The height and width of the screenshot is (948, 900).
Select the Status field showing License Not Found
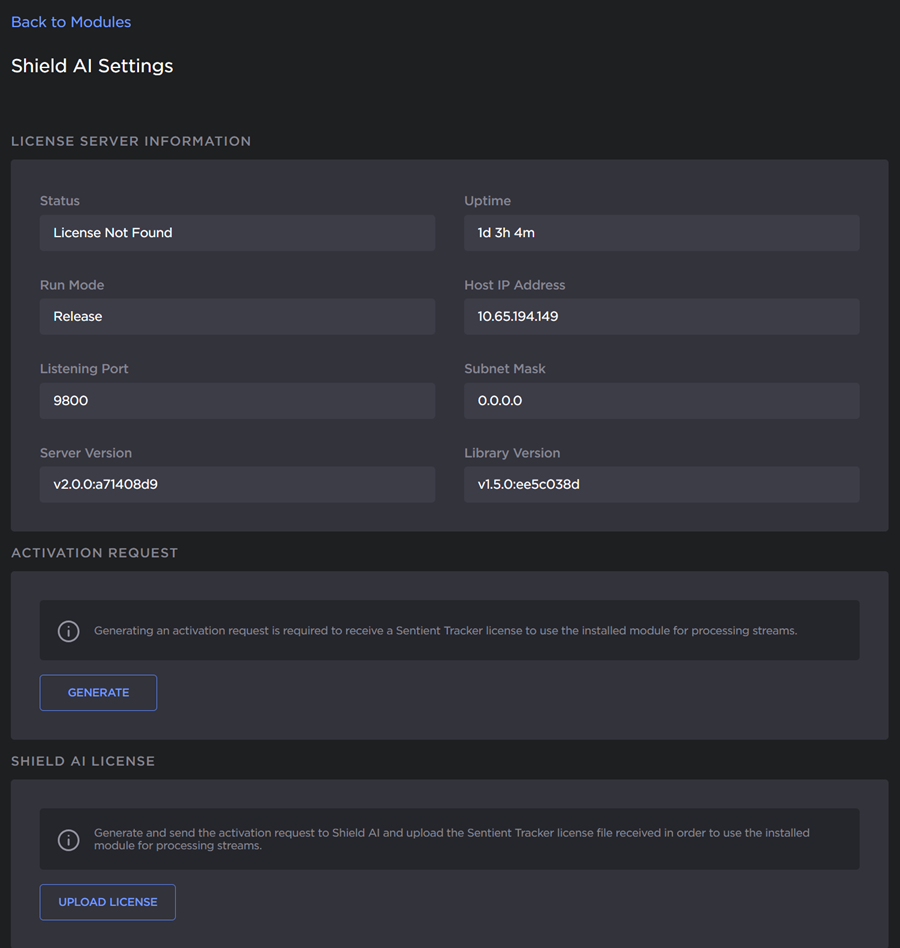237,233
